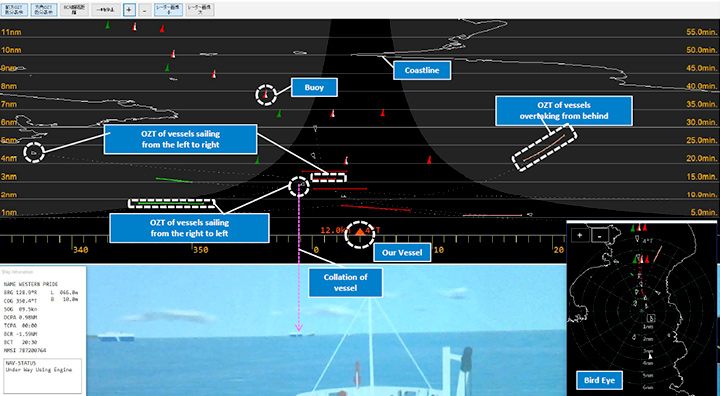720x396 pixels.
Task: Click the BCR toolbar button
Action: point(75,10)
